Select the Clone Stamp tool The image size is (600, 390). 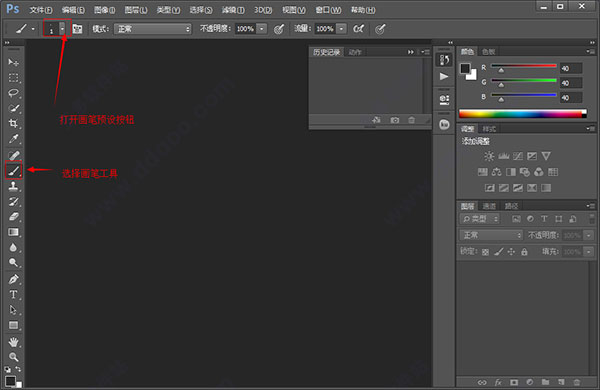[13, 186]
